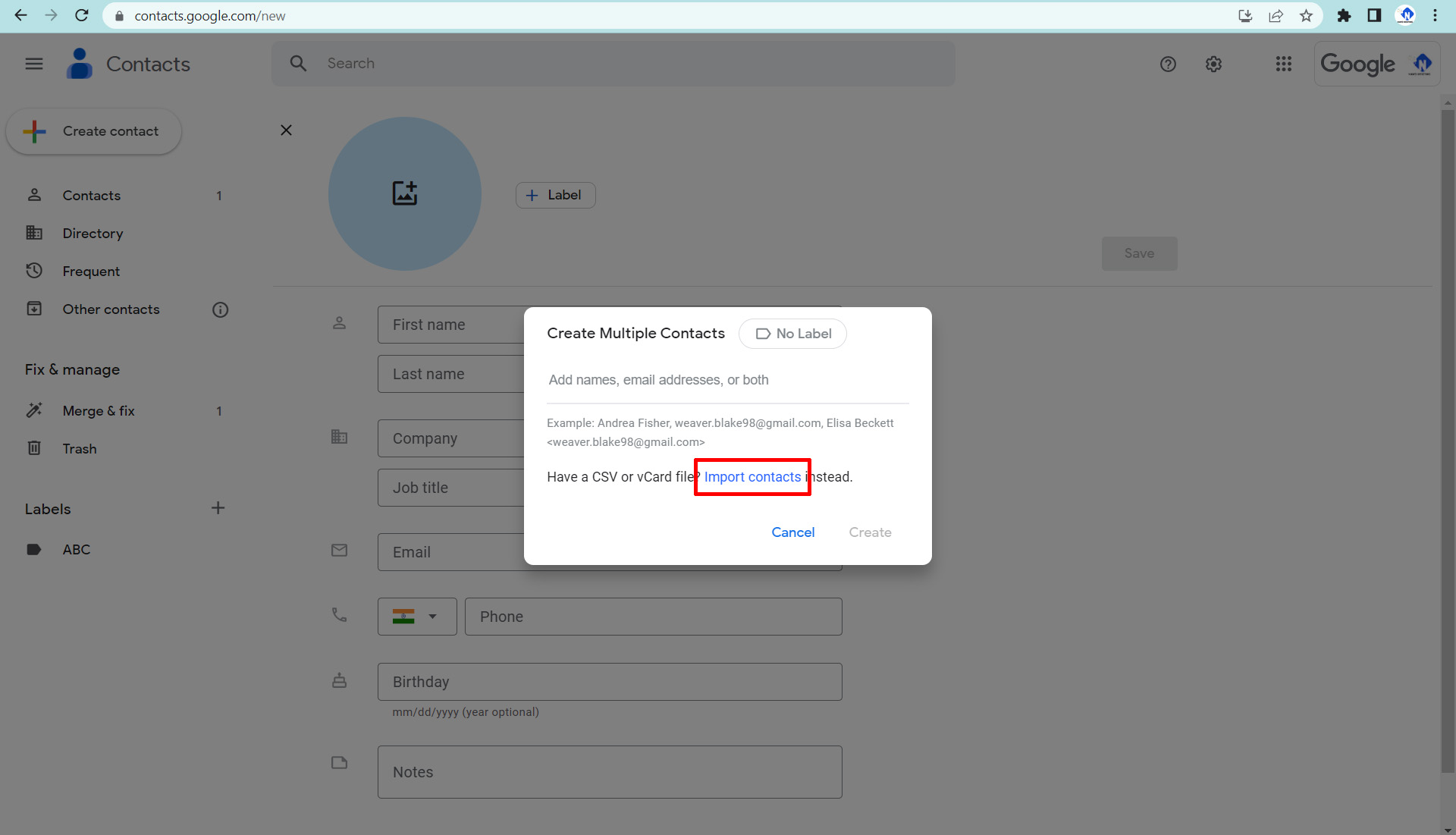Click the Help question mark icon

click(1168, 64)
